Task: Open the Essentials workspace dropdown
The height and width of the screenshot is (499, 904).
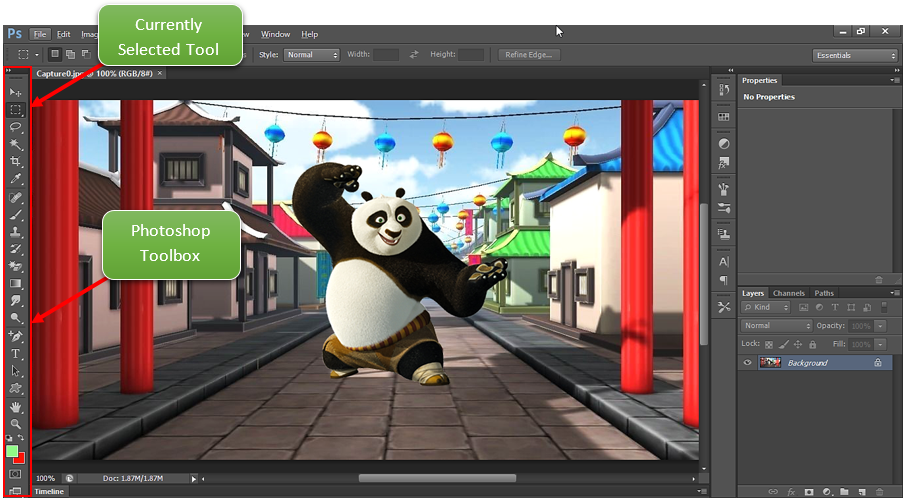Action: click(855, 55)
